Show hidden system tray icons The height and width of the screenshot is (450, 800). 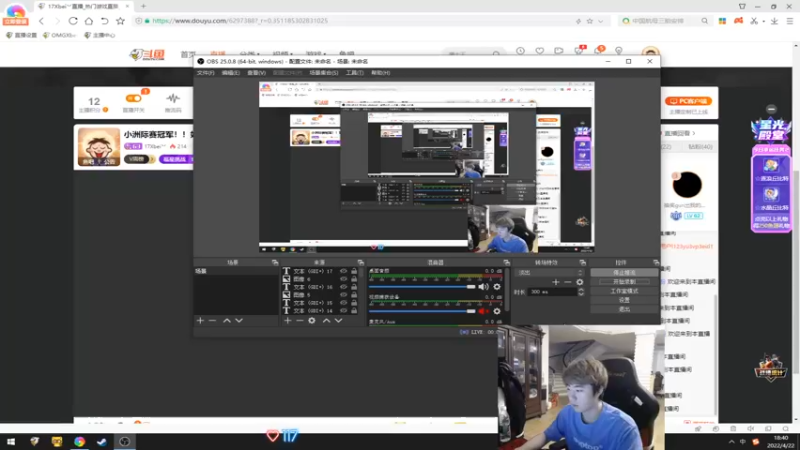pyautogui.click(x=732, y=442)
